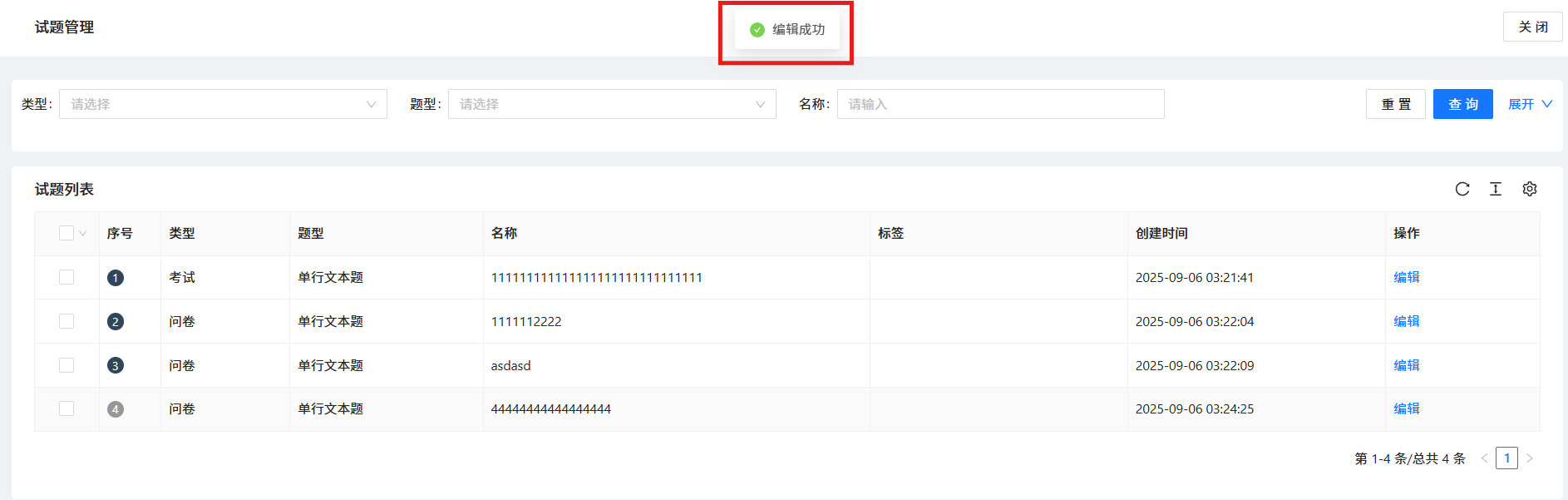The height and width of the screenshot is (500, 1568).
Task: Check the box for the asdasd row
Action: (67, 365)
